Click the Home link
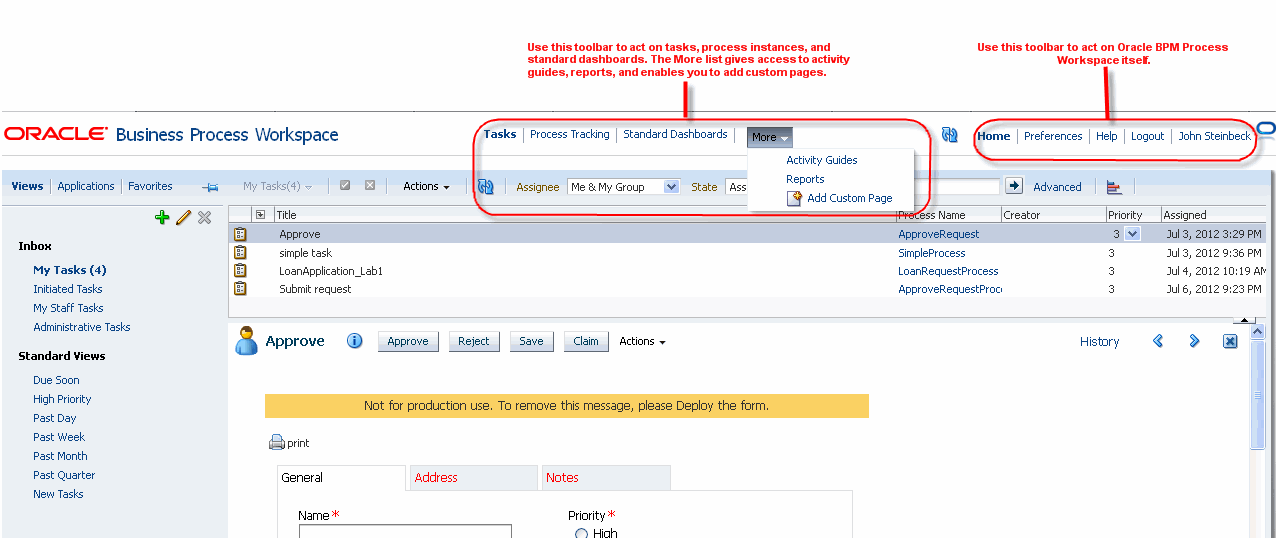 tap(994, 136)
